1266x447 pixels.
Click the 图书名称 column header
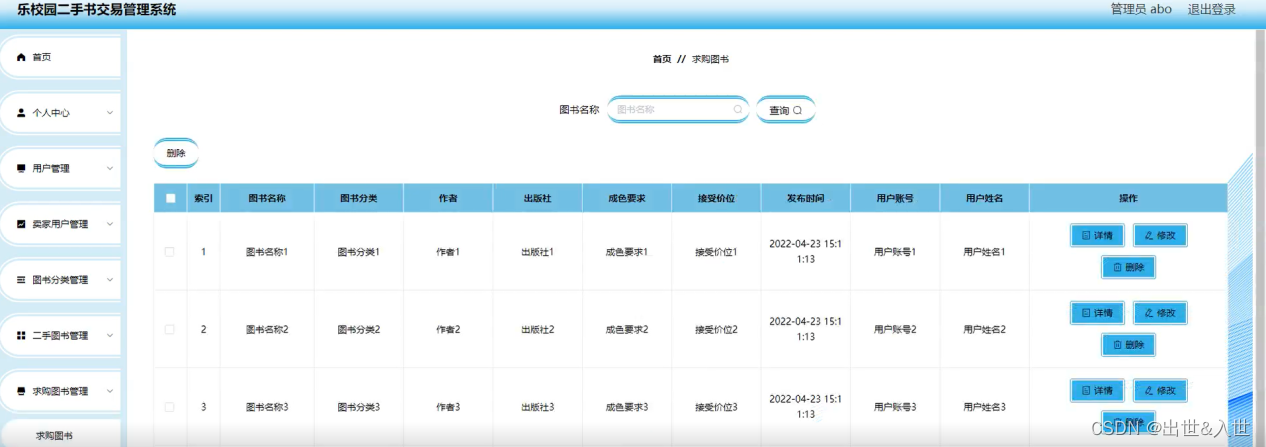267,198
